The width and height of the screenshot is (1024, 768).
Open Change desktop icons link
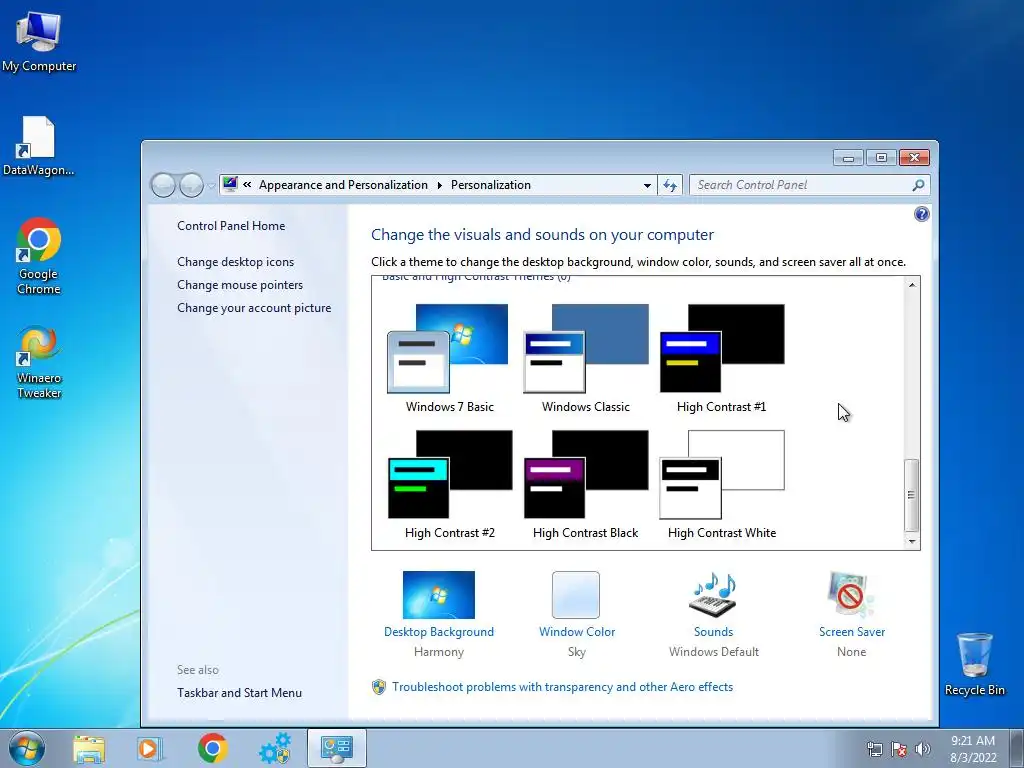click(236, 262)
